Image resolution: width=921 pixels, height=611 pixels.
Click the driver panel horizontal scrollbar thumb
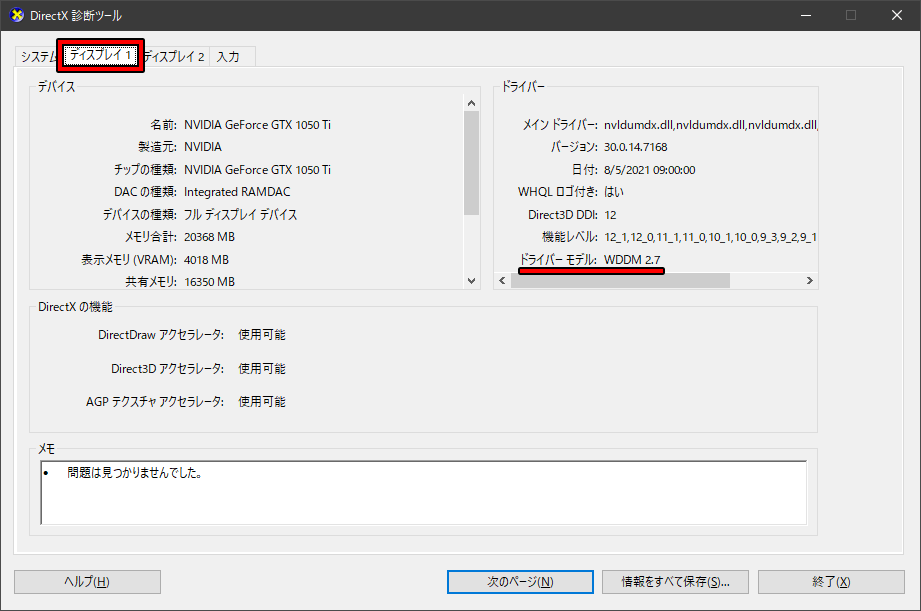[620, 280]
